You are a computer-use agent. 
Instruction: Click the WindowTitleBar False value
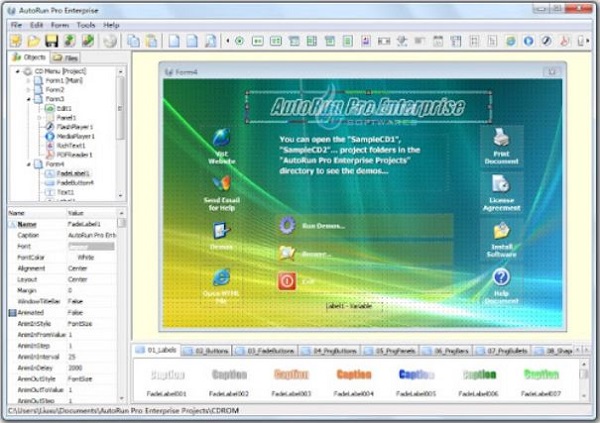tap(91, 301)
